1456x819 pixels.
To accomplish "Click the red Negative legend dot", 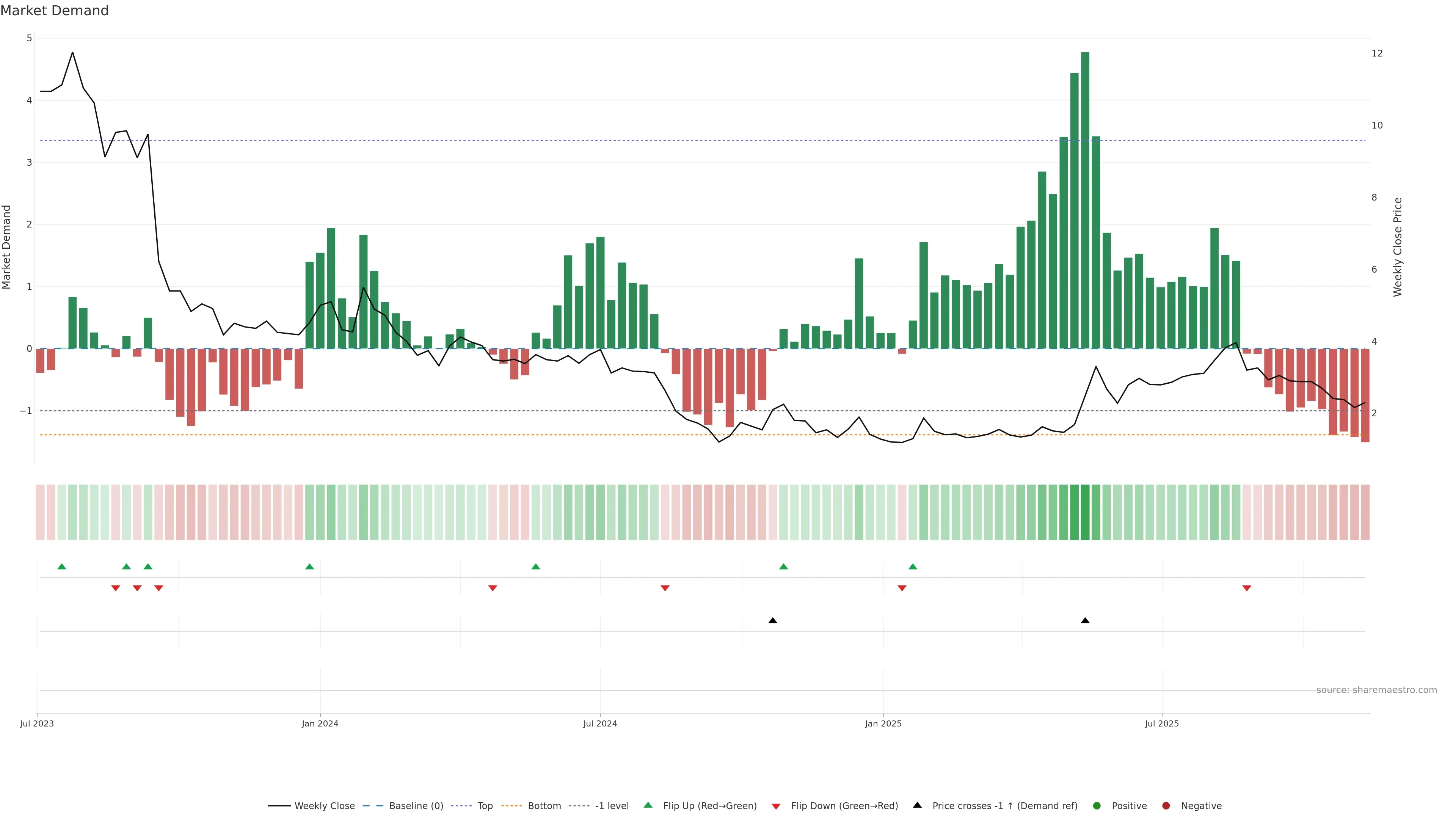I will pyautogui.click(x=1166, y=805).
